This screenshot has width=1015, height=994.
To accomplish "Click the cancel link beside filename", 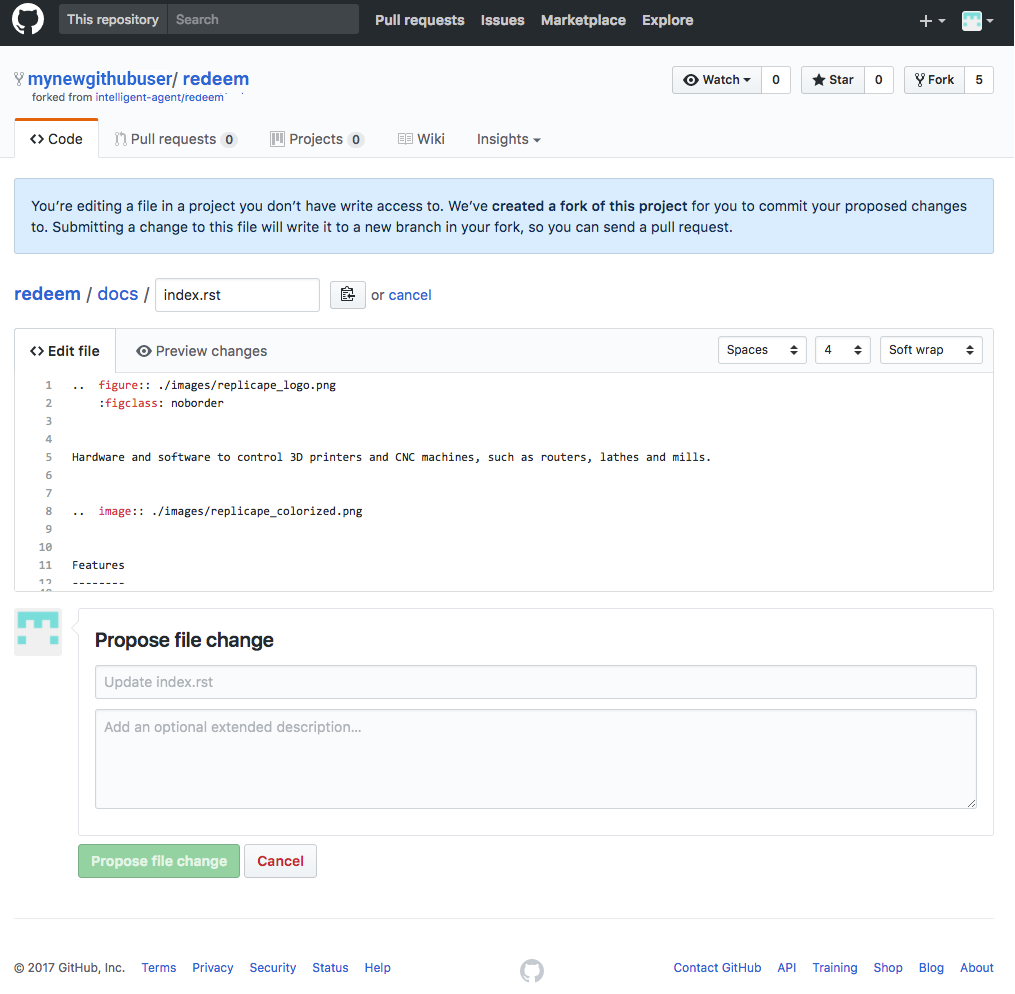I will (x=410, y=295).
